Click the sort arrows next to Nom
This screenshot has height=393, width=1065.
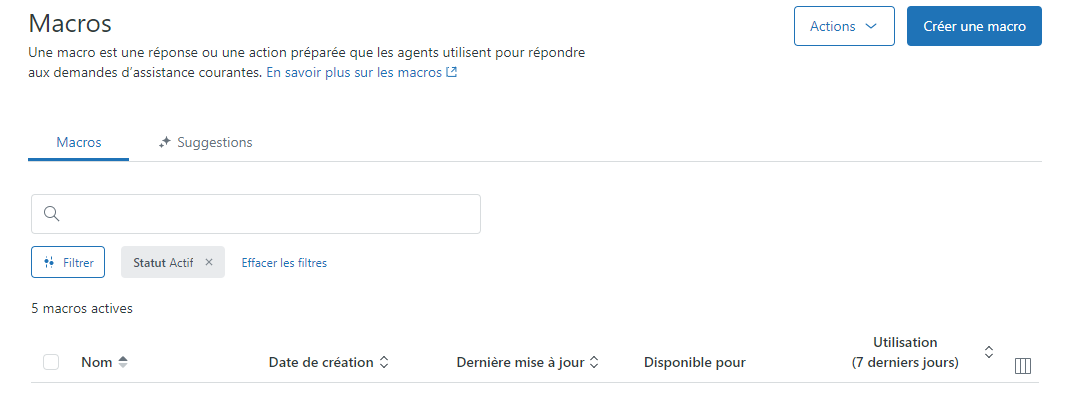coord(123,362)
